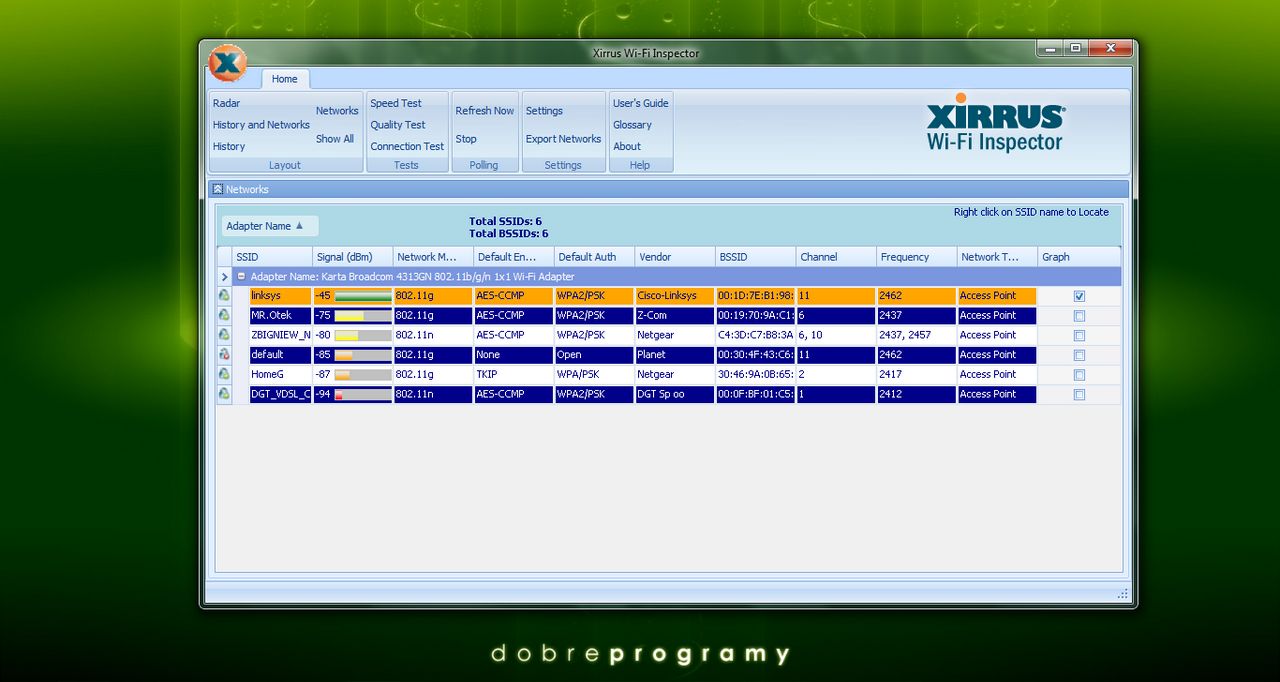Image resolution: width=1280 pixels, height=682 pixels.
Task: Select the linksys SSID cell
Action: (x=281, y=296)
